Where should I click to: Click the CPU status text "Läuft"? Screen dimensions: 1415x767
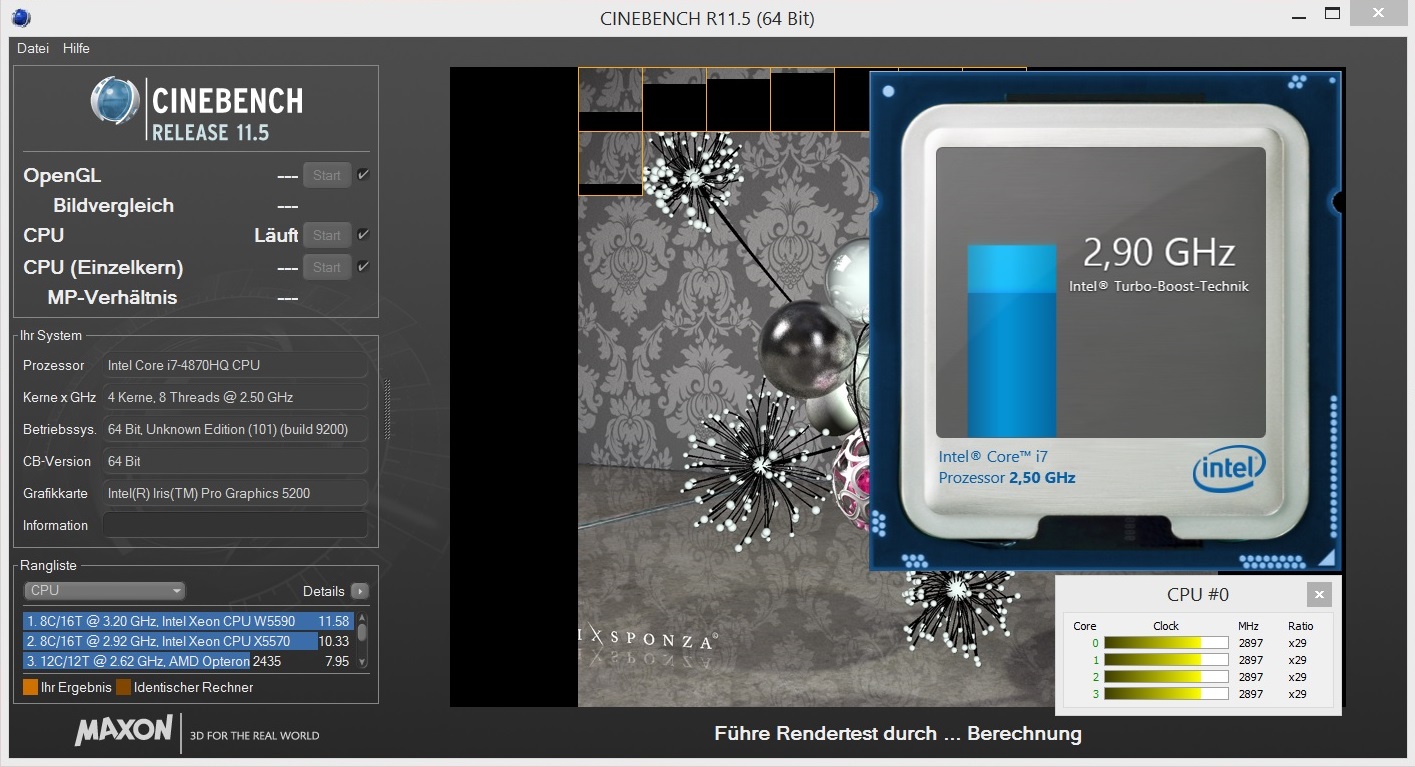click(x=276, y=235)
